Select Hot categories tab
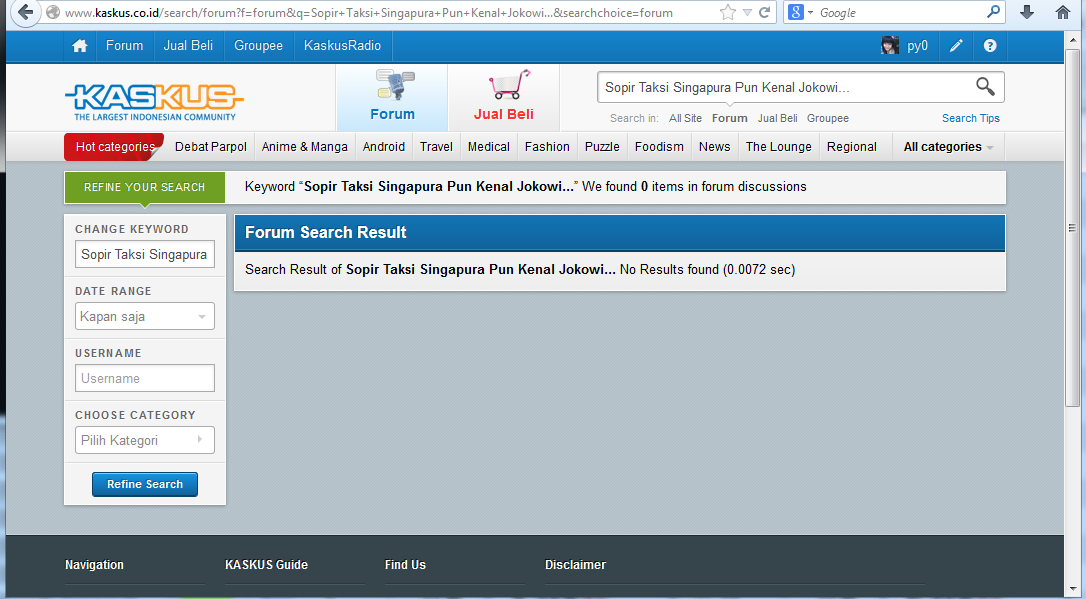Screen dimensions: 1086x599 pos(114,147)
